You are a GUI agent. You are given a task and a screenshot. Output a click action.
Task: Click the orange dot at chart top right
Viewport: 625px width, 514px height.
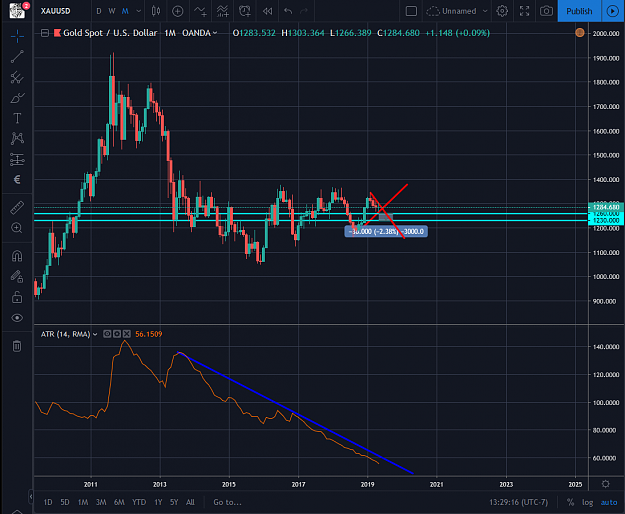[x=580, y=33]
